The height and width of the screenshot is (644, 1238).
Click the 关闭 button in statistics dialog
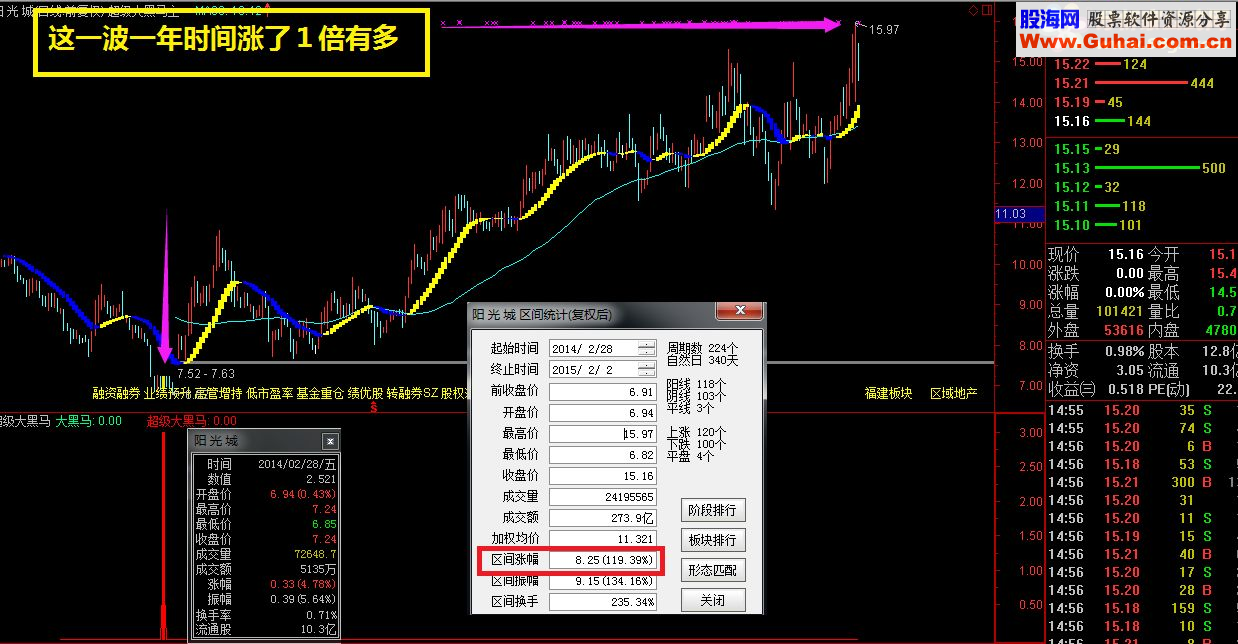pos(713,600)
